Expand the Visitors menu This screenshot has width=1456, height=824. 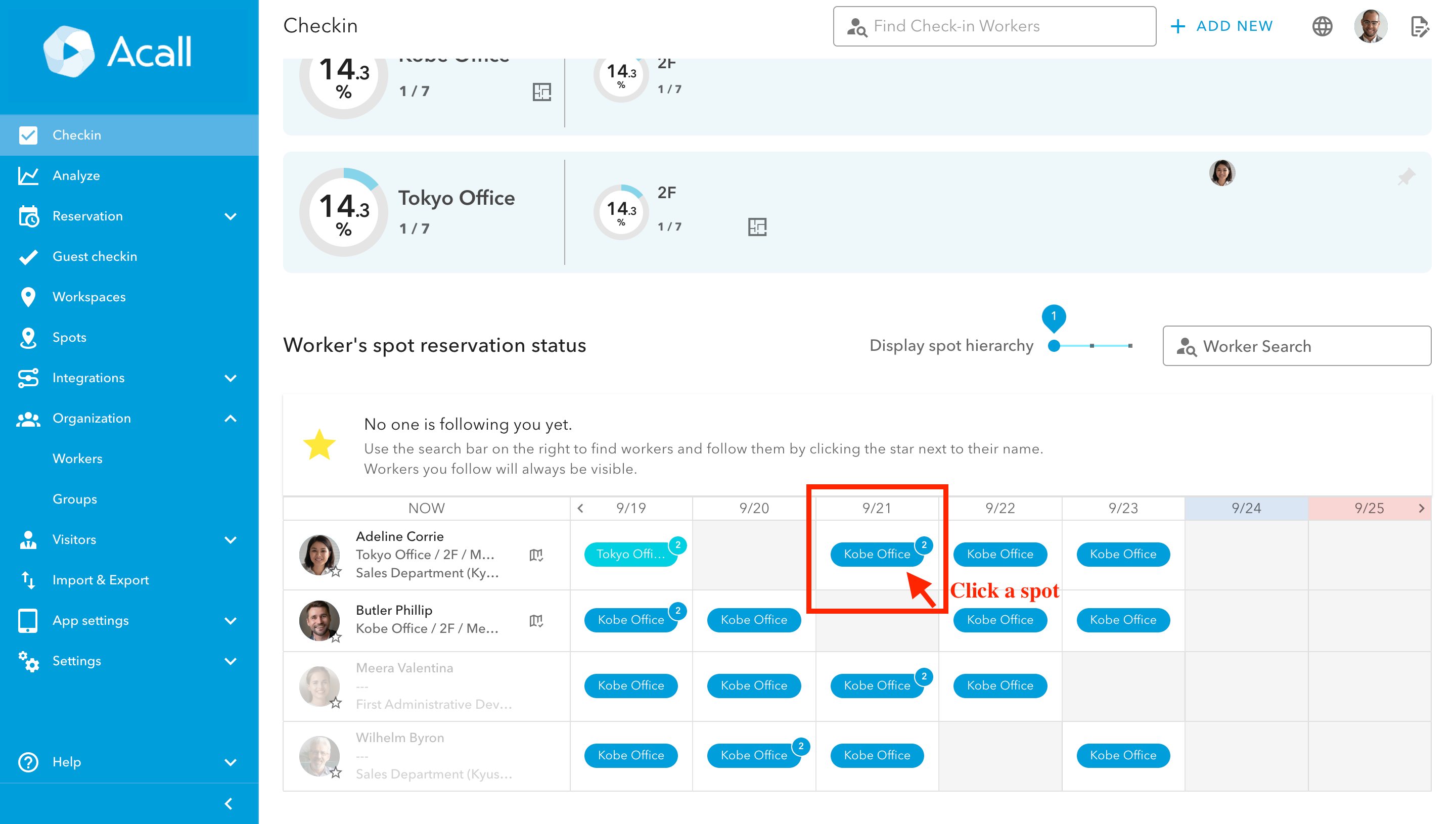coord(231,539)
